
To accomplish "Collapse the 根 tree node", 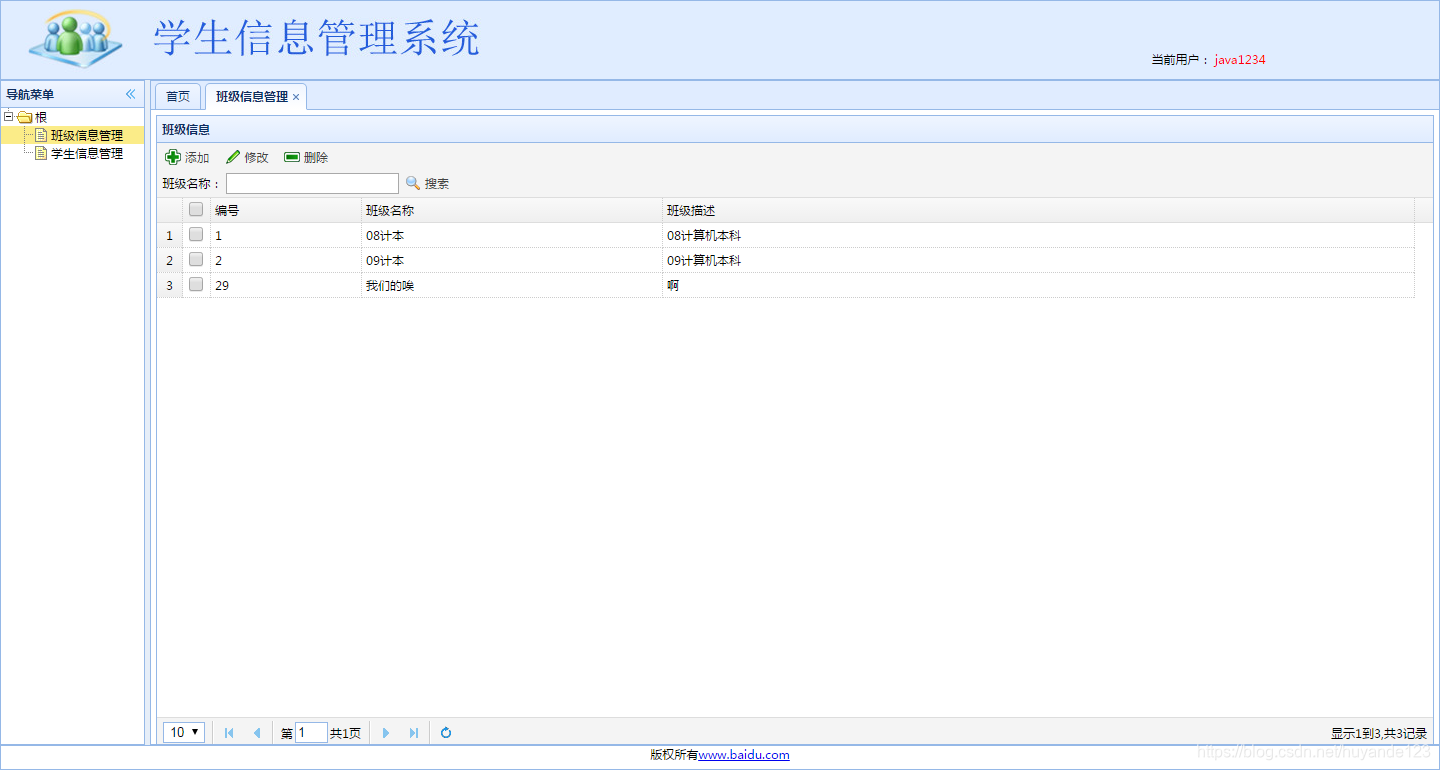I will [x=9, y=117].
